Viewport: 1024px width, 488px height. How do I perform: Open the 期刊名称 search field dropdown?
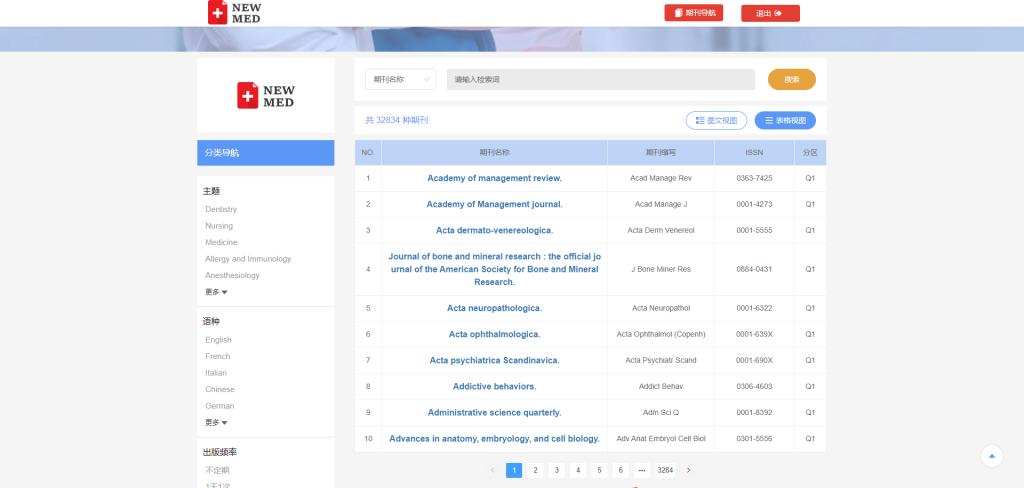400,79
